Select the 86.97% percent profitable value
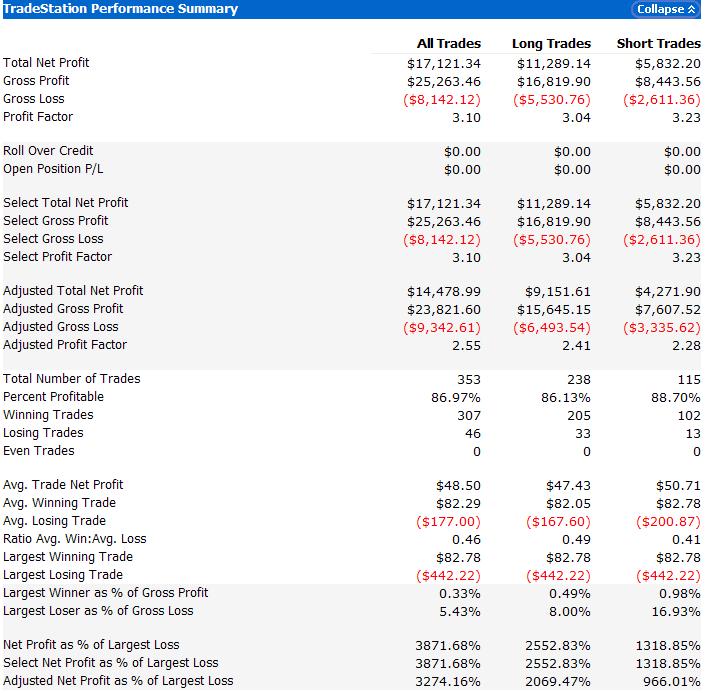This screenshot has height=693, width=717. point(456,398)
